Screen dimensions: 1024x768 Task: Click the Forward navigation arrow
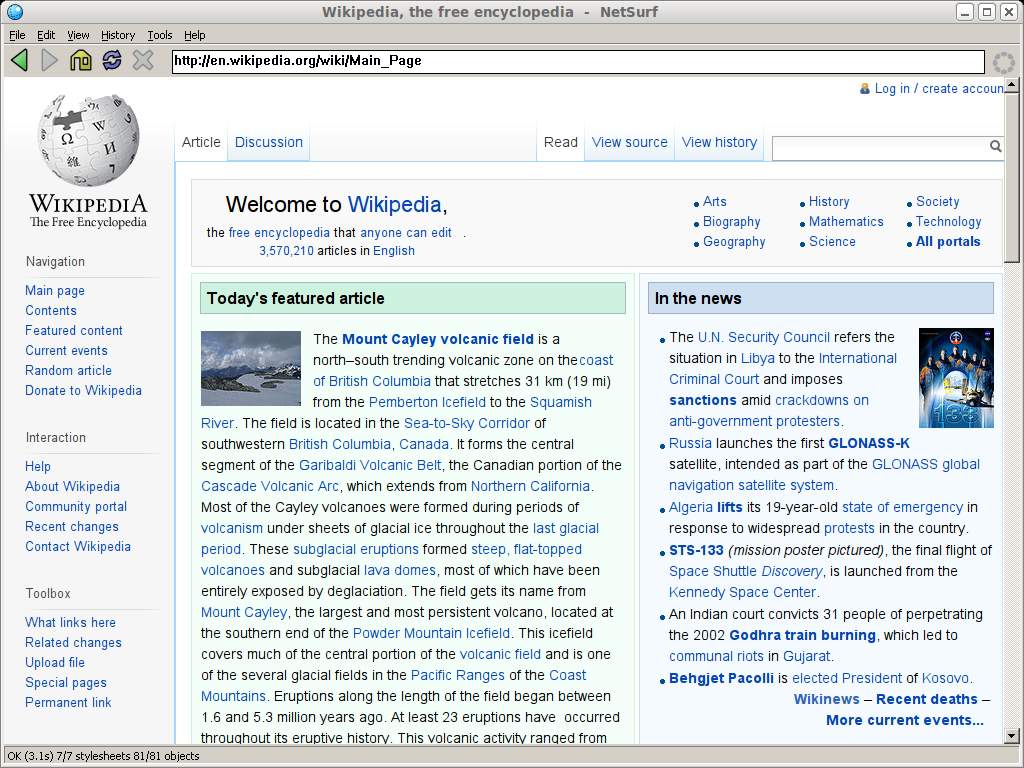point(49,61)
